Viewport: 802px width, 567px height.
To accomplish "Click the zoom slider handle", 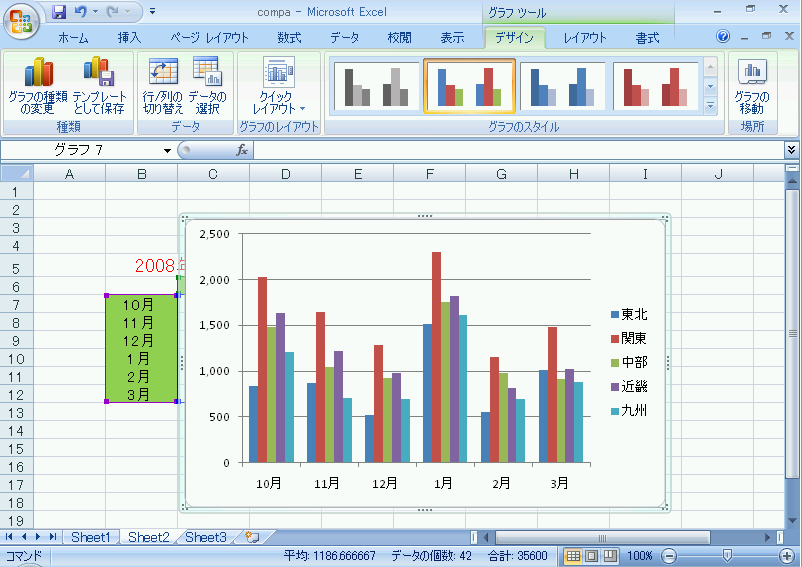I will click(x=727, y=556).
